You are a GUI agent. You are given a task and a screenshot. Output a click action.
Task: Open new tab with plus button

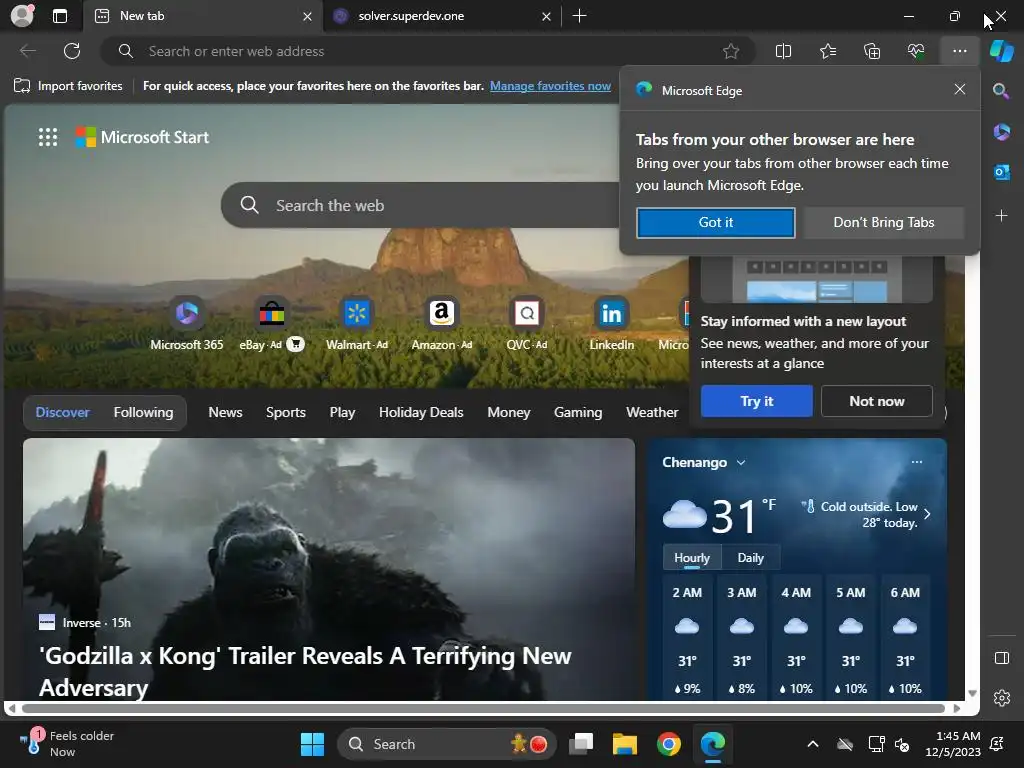pos(579,16)
